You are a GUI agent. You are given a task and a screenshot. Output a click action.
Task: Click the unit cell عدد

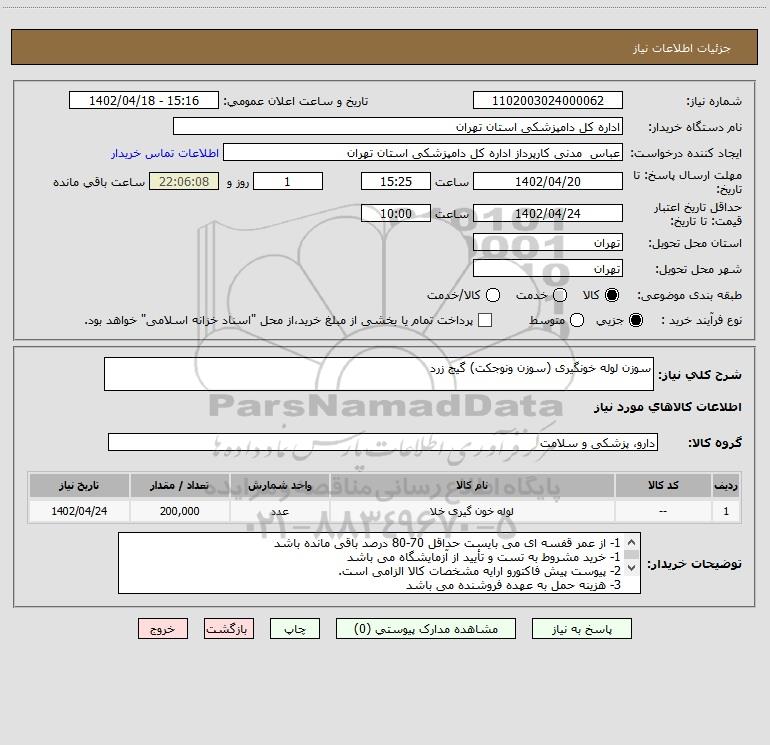click(x=279, y=511)
